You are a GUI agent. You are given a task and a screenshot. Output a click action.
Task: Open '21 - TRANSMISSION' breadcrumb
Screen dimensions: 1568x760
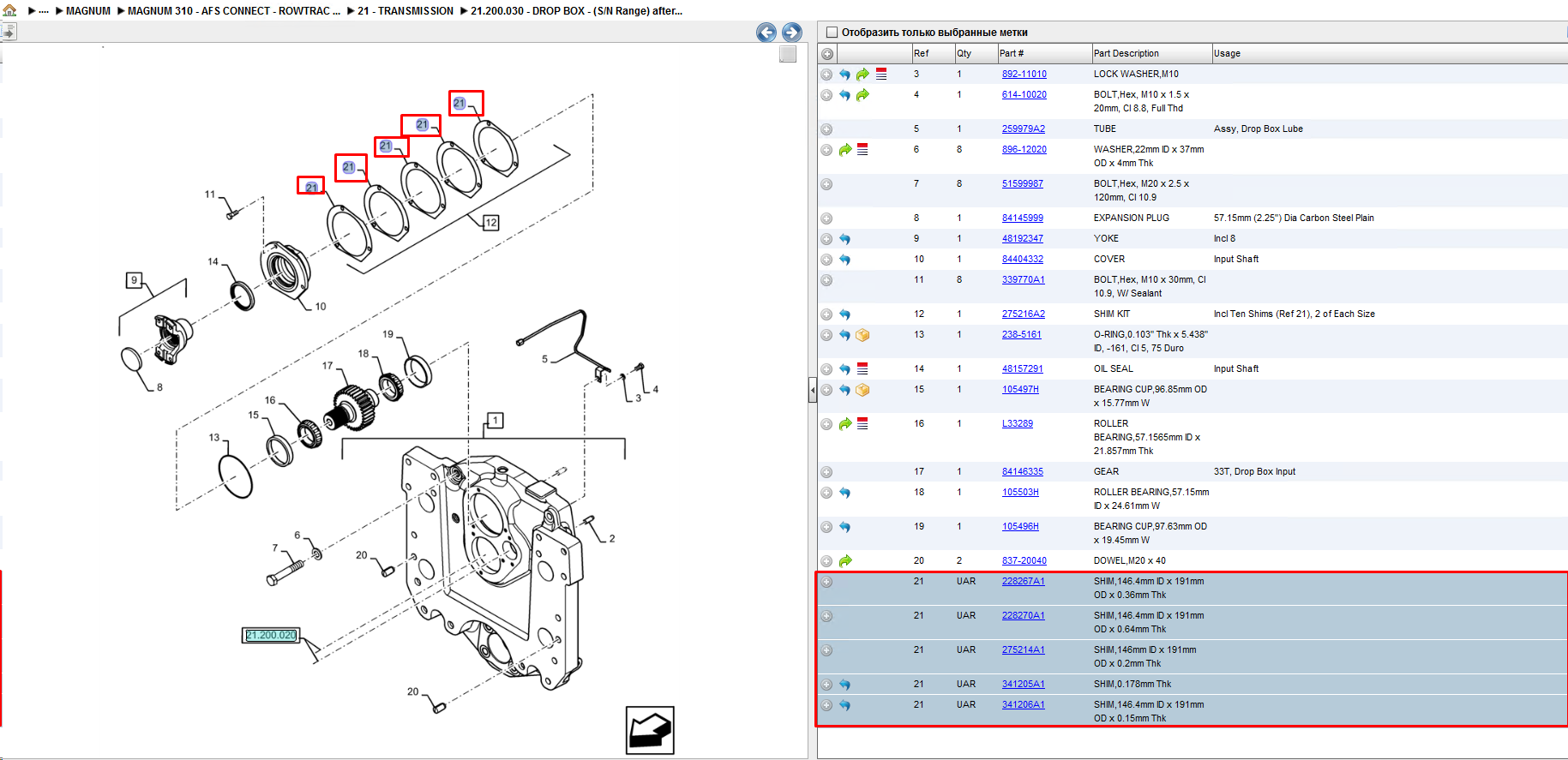(406, 11)
